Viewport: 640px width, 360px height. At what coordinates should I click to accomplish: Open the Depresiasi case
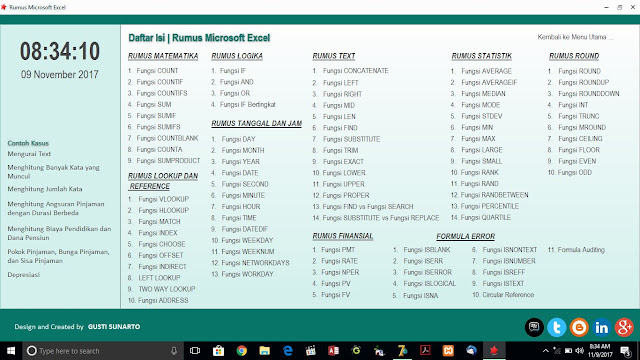coord(24,275)
